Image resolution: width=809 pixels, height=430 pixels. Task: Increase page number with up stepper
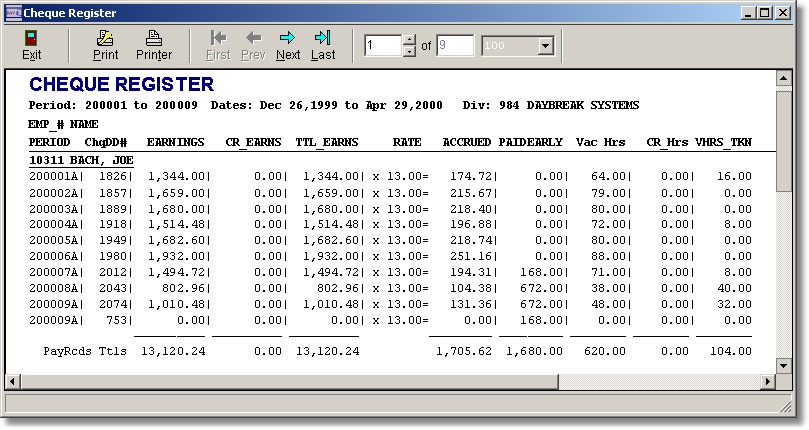point(408,41)
